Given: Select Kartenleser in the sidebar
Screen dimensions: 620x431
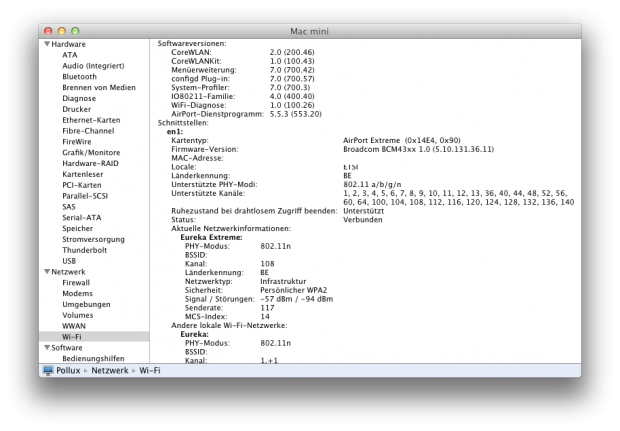Looking at the screenshot, I should [83, 174].
